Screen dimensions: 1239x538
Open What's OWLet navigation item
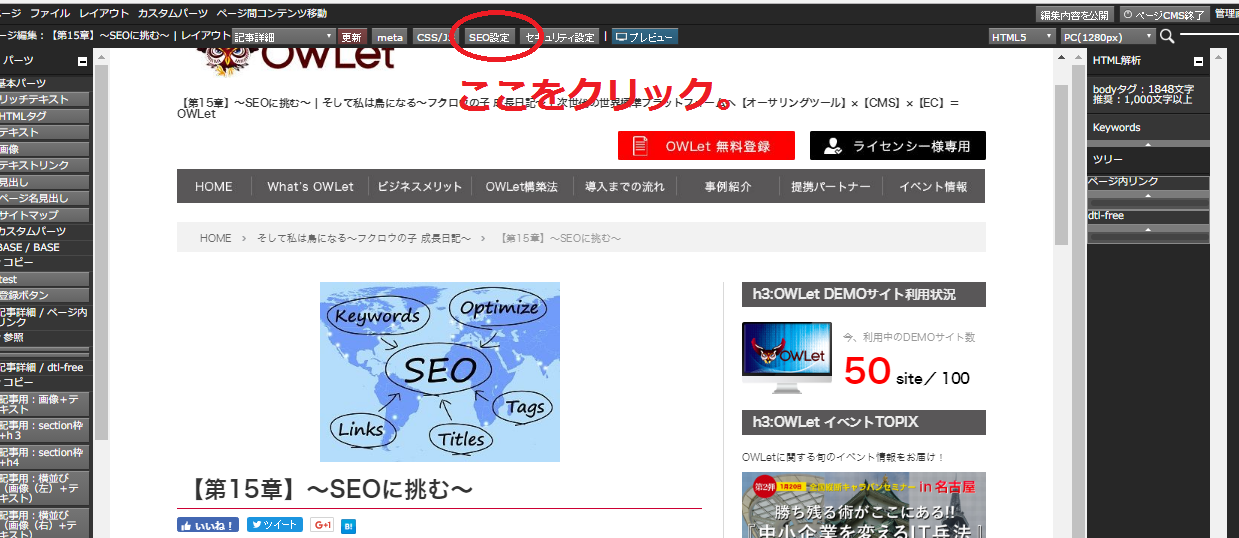click(x=310, y=186)
